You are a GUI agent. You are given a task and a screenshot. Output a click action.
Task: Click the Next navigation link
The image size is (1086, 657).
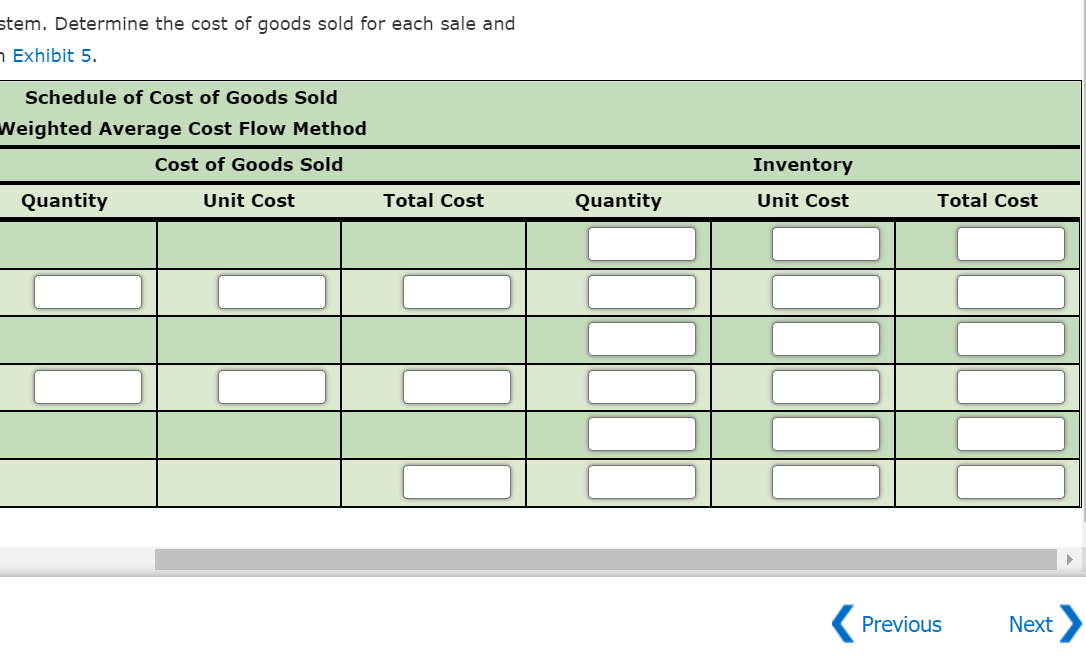click(x=1031, y=624)
